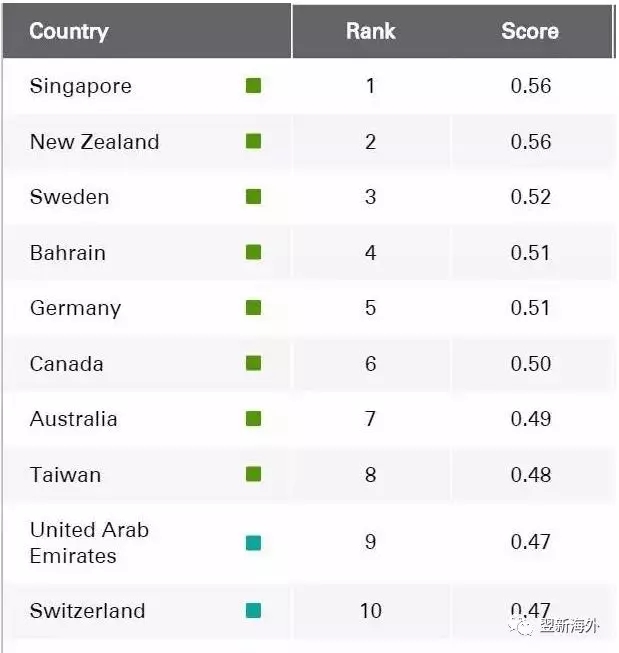Select the Canada country name

[x=67, y=364]
